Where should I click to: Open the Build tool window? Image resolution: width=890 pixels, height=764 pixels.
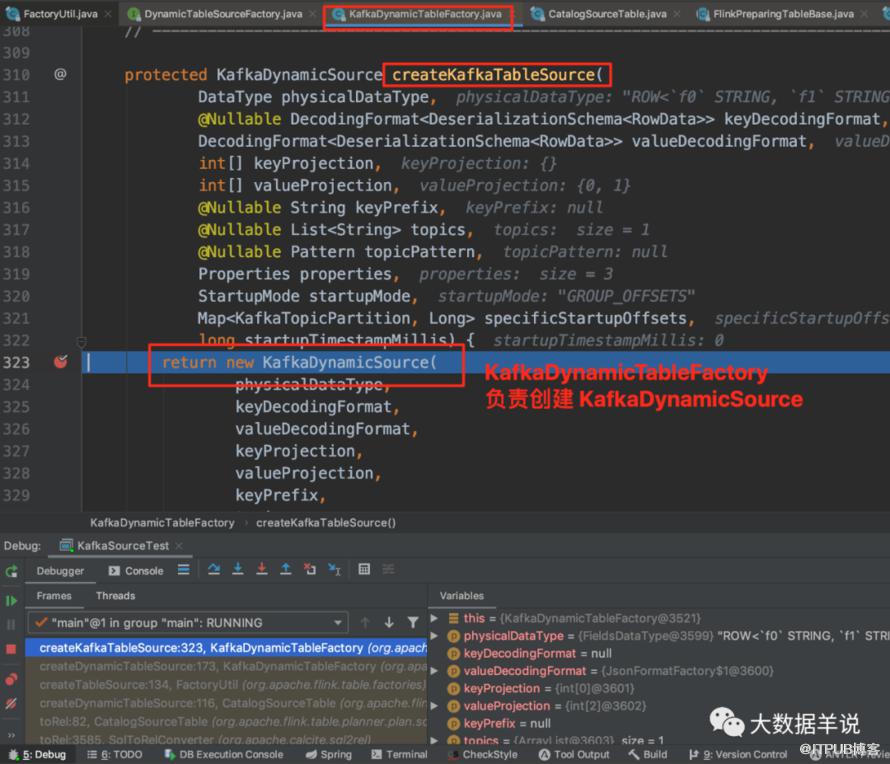(x=648, y=754)
